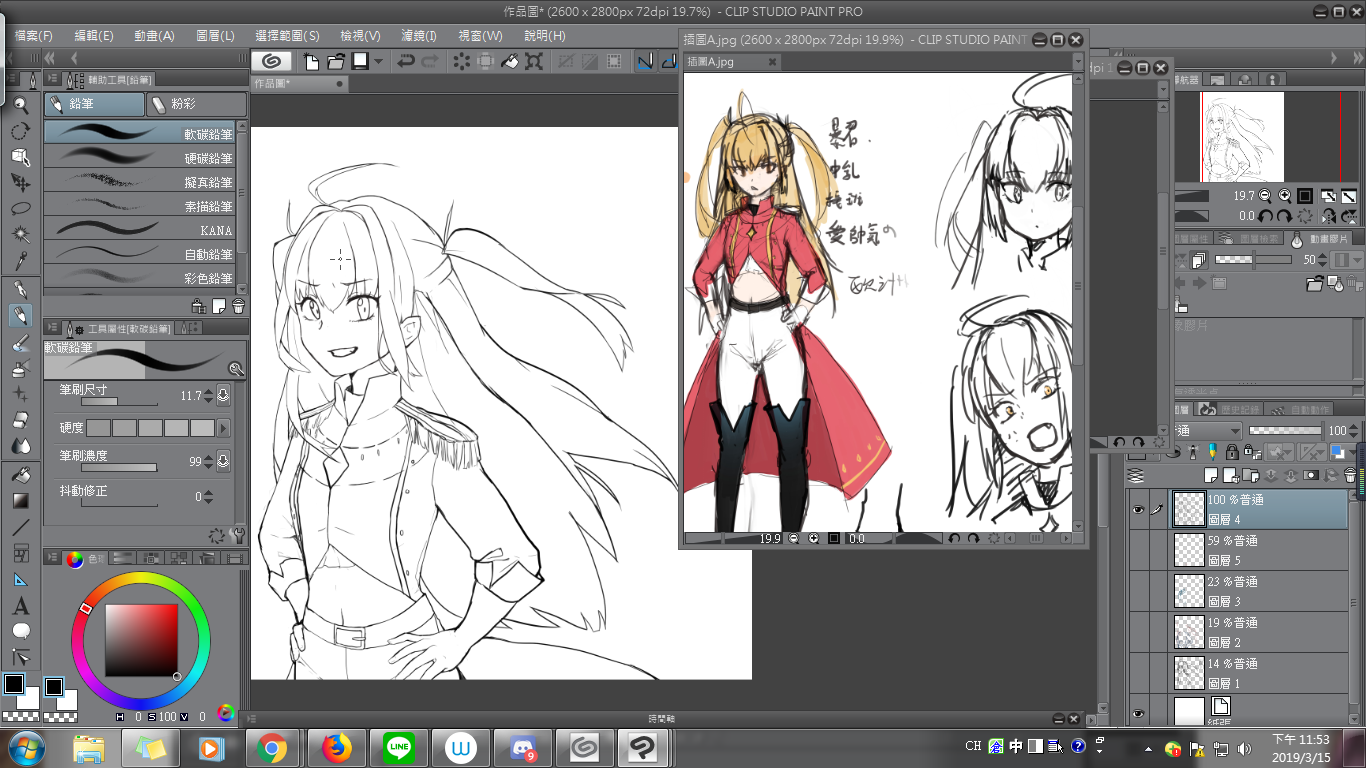
Task: Select the Pencil tool in toolbox
Action: [x=20, y=316]
